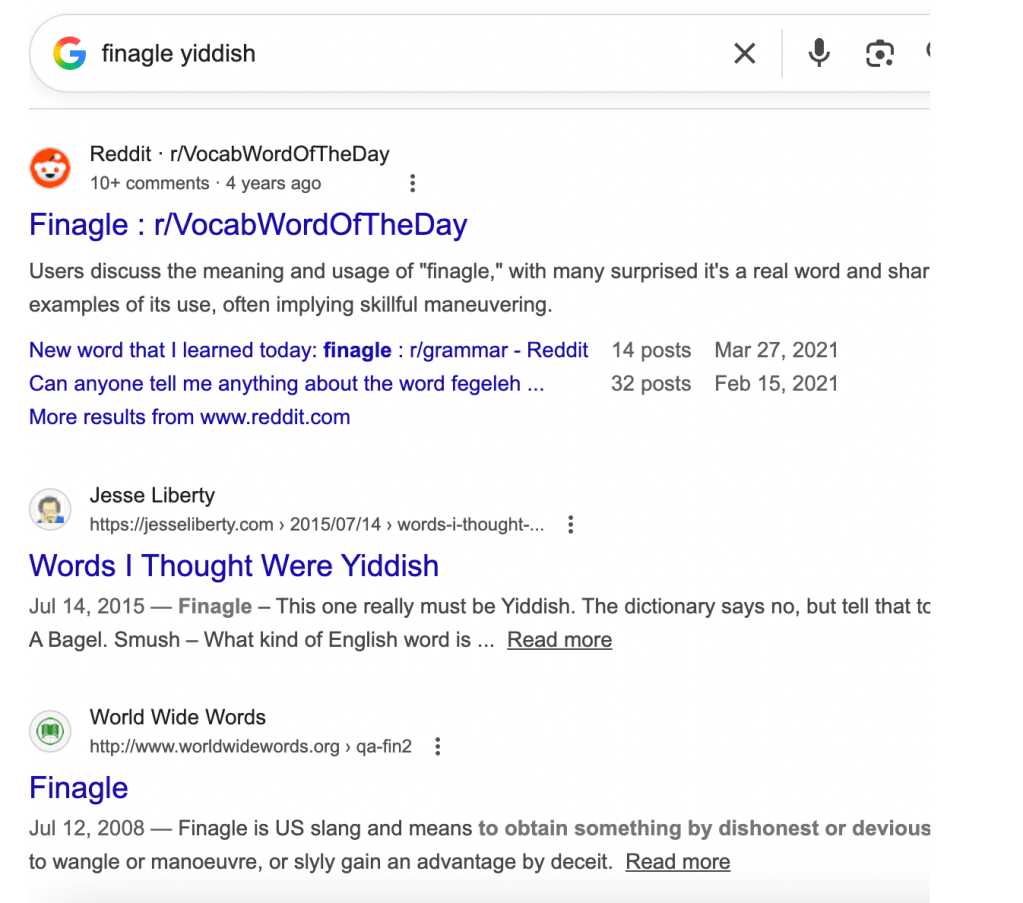Expand "Read more" on World Wide Words snippet
This screenshot has width=1023, height=903.
point(677,862)
